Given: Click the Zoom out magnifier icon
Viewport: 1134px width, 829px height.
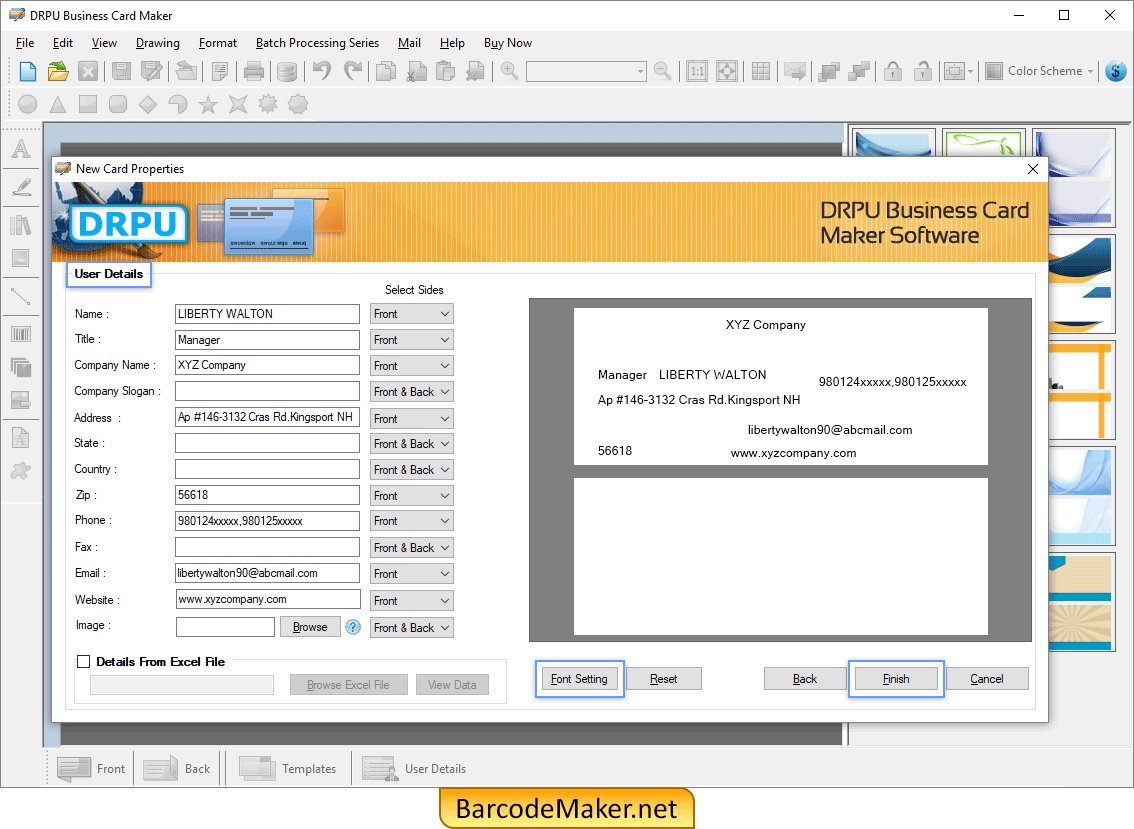Looking at the screenshot, I should click(662, 71).
